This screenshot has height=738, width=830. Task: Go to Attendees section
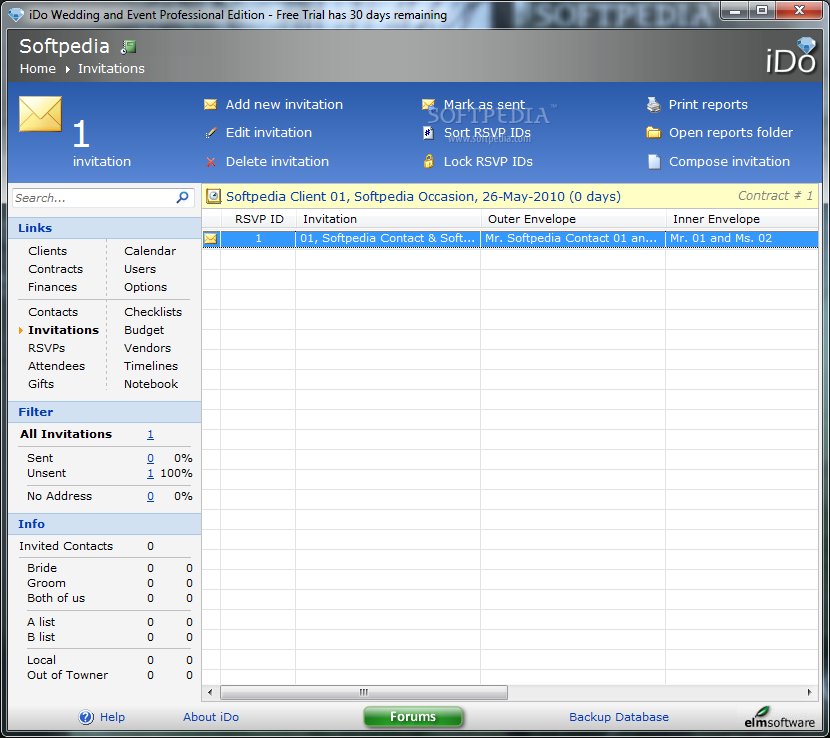pyautogui.click(x=56, y=366)
